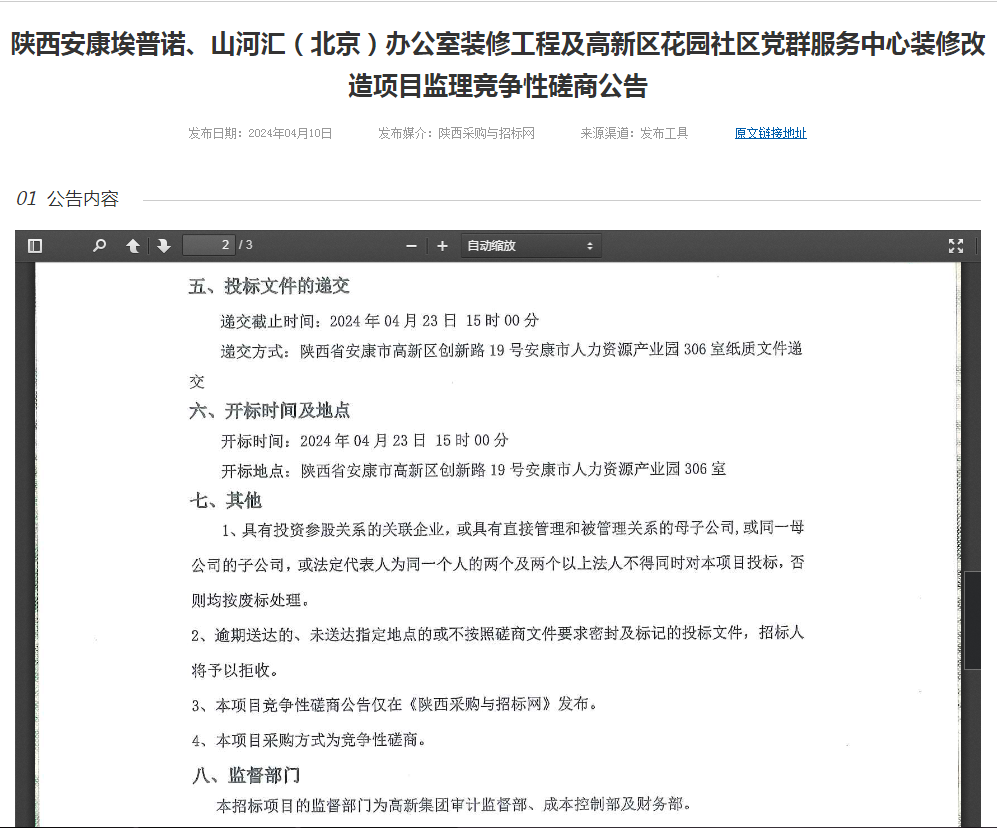Click the line 本招标项目的监督部门为高新集团
This screenshot has height=828, width=997.
453,805
